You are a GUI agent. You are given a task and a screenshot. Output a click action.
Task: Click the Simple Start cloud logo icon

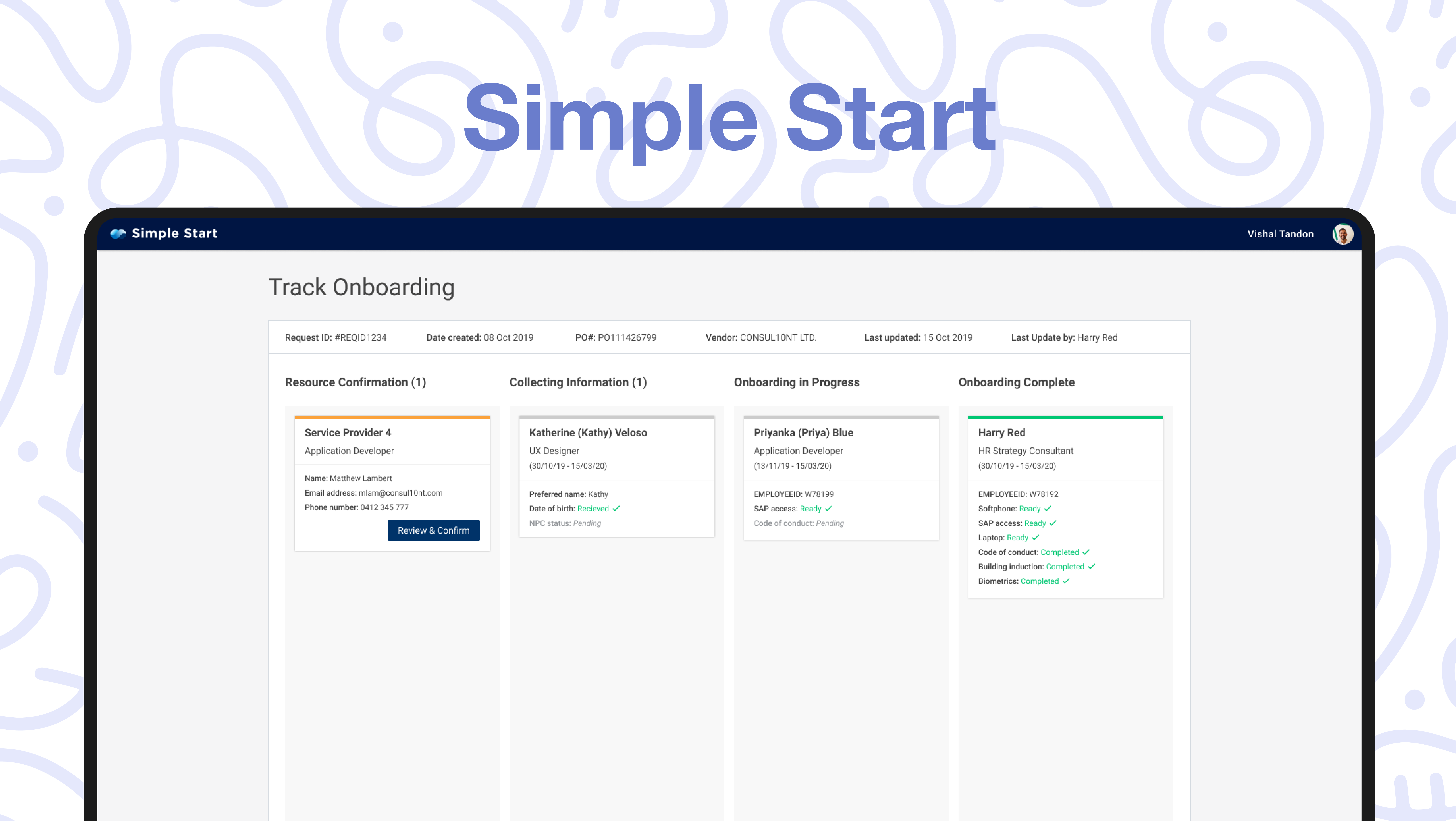118,233
